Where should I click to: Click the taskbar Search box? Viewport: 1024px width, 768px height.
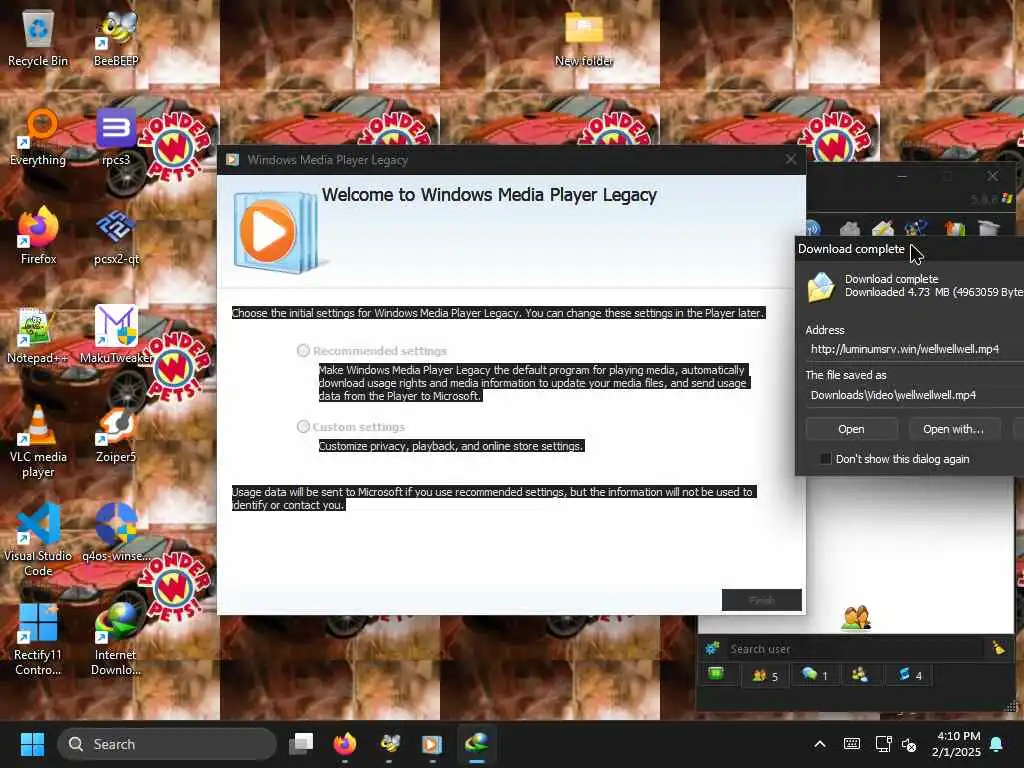(167, 744)
